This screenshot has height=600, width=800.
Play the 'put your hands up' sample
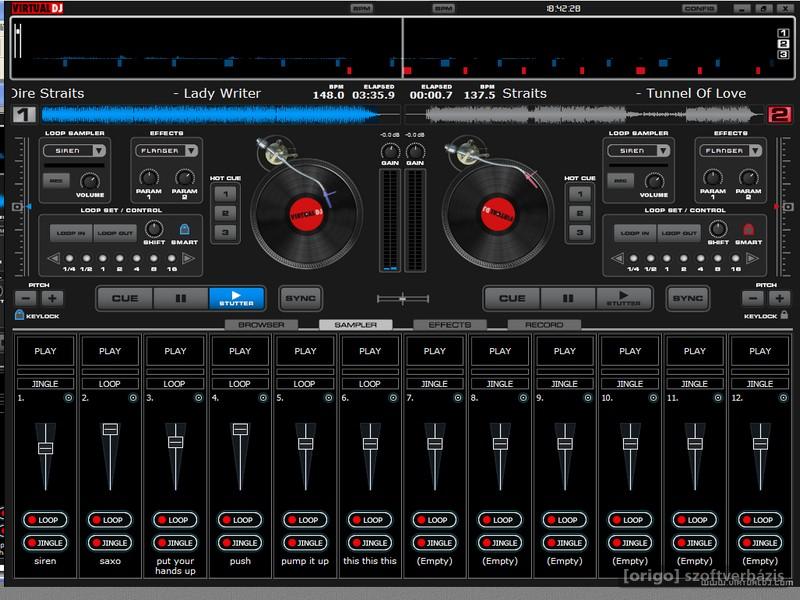(175, 351)
